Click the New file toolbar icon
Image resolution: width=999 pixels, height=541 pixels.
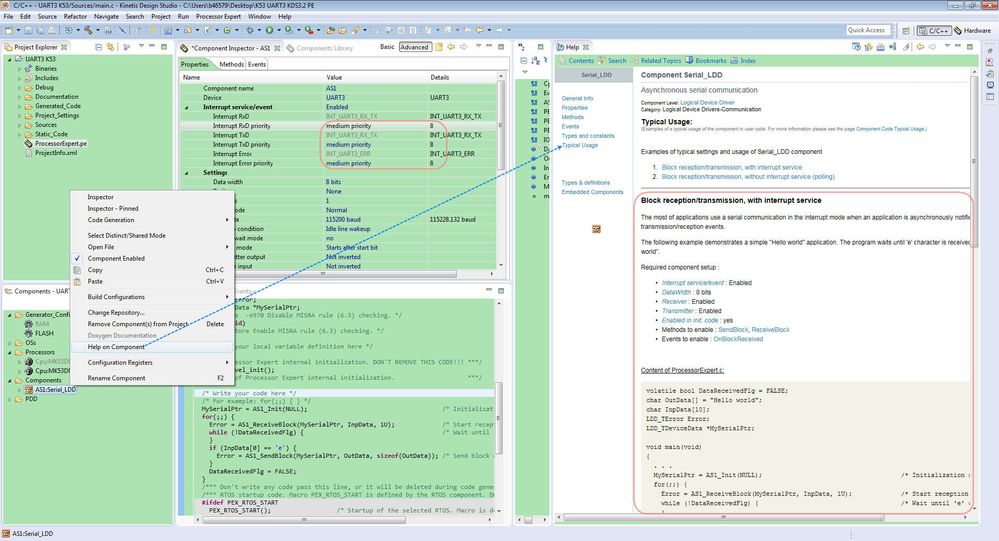pyautogui.click(x=9, y=30)
